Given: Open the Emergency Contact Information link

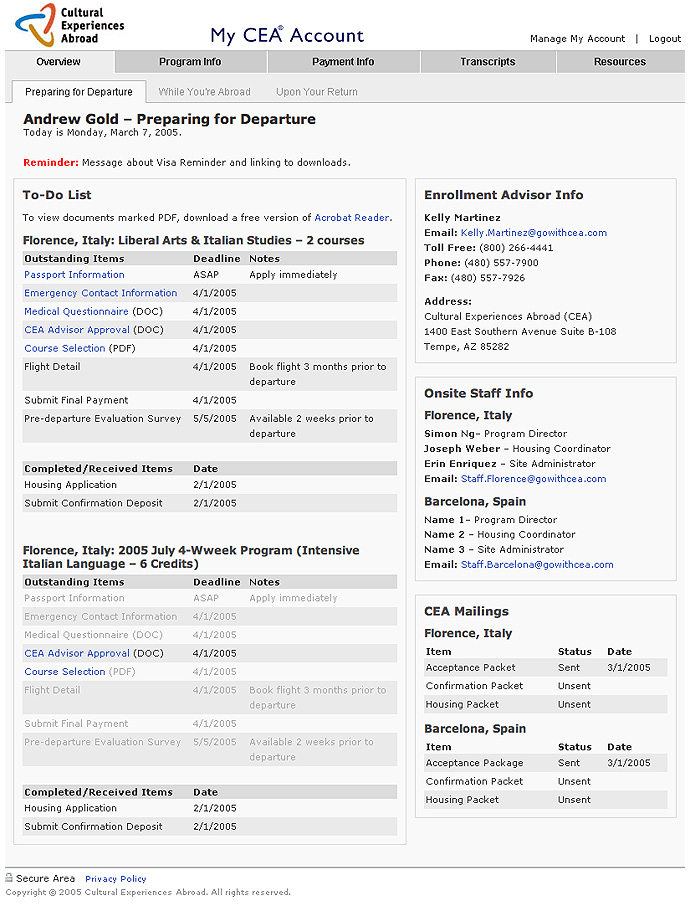Looking at the screenshot, I should (x=100, y=293).
